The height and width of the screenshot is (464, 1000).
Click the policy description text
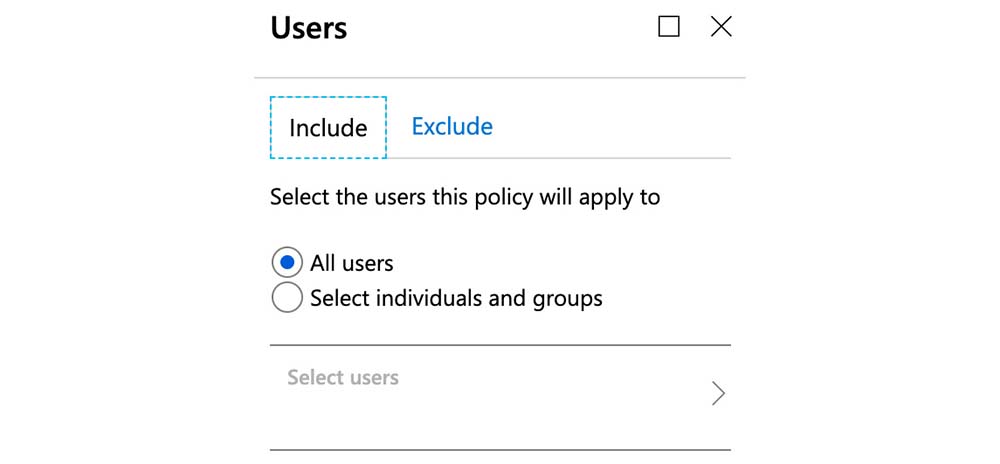click(465, 197)
